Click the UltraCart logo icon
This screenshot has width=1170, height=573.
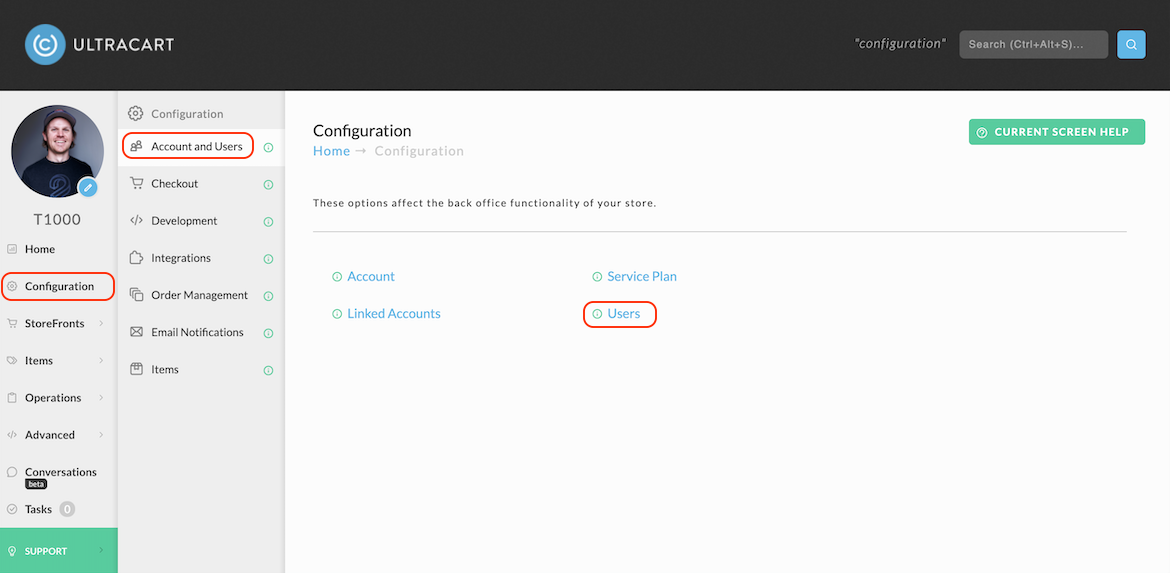[x=45, y=45]
